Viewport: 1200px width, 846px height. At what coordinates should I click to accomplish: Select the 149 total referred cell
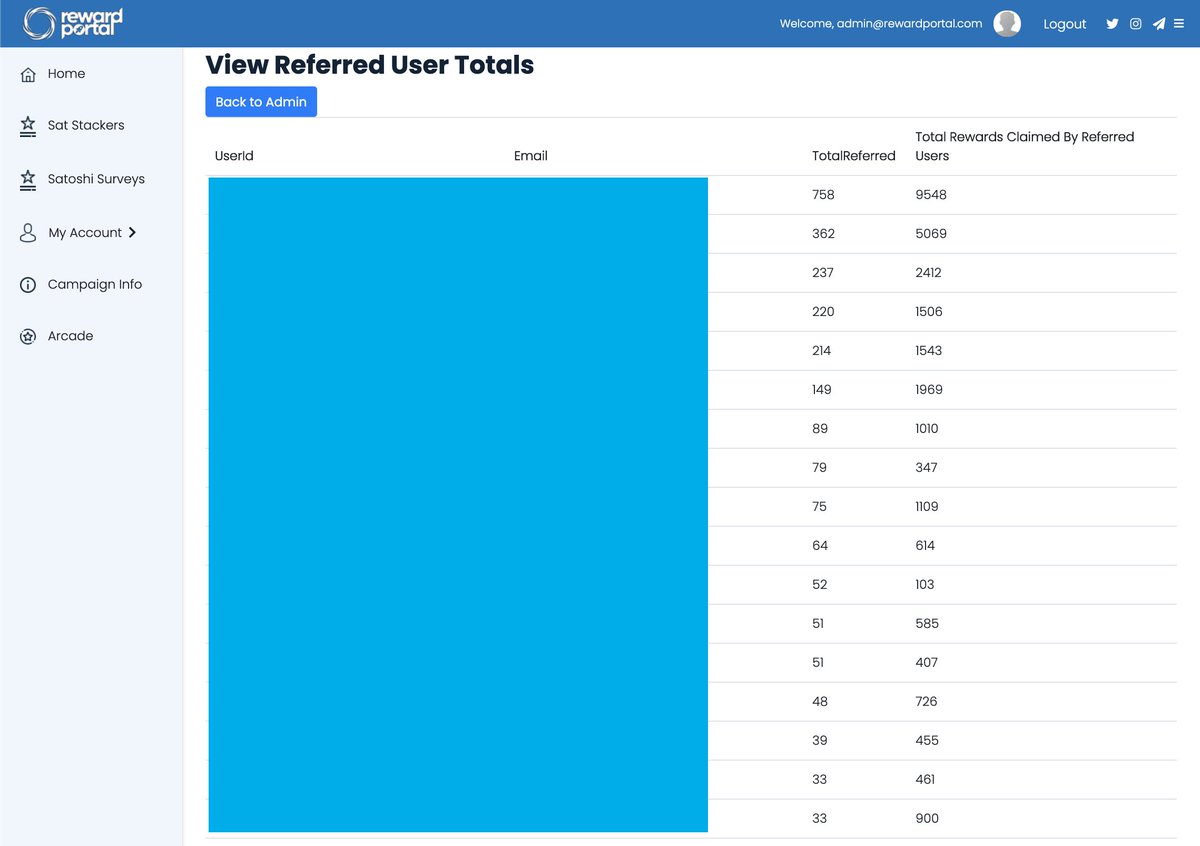pyautogui.click(x=822, y=390)
